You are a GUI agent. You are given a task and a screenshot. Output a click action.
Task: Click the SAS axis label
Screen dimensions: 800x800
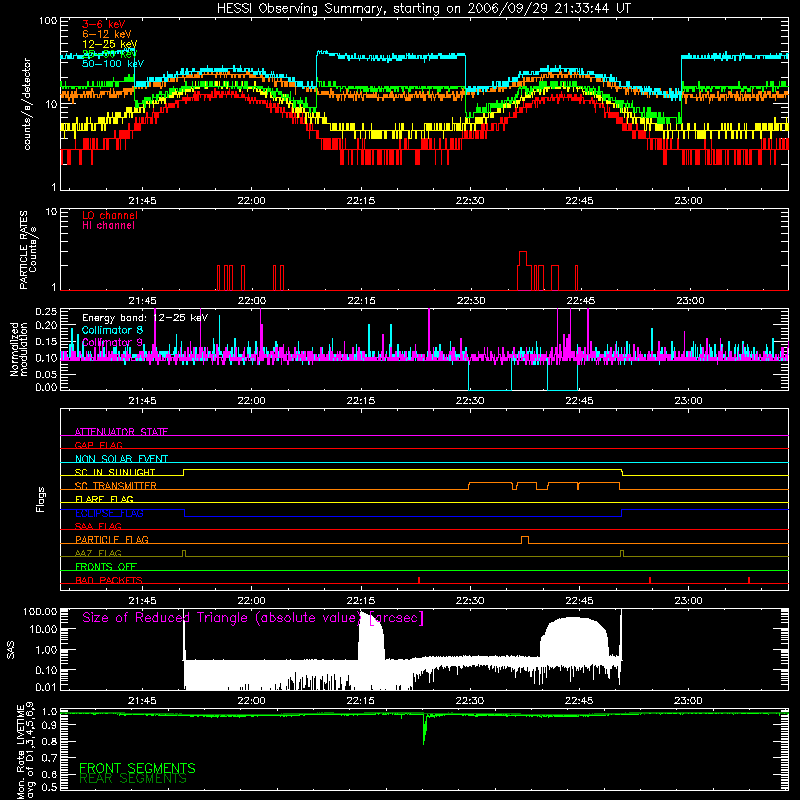[10, 650]
